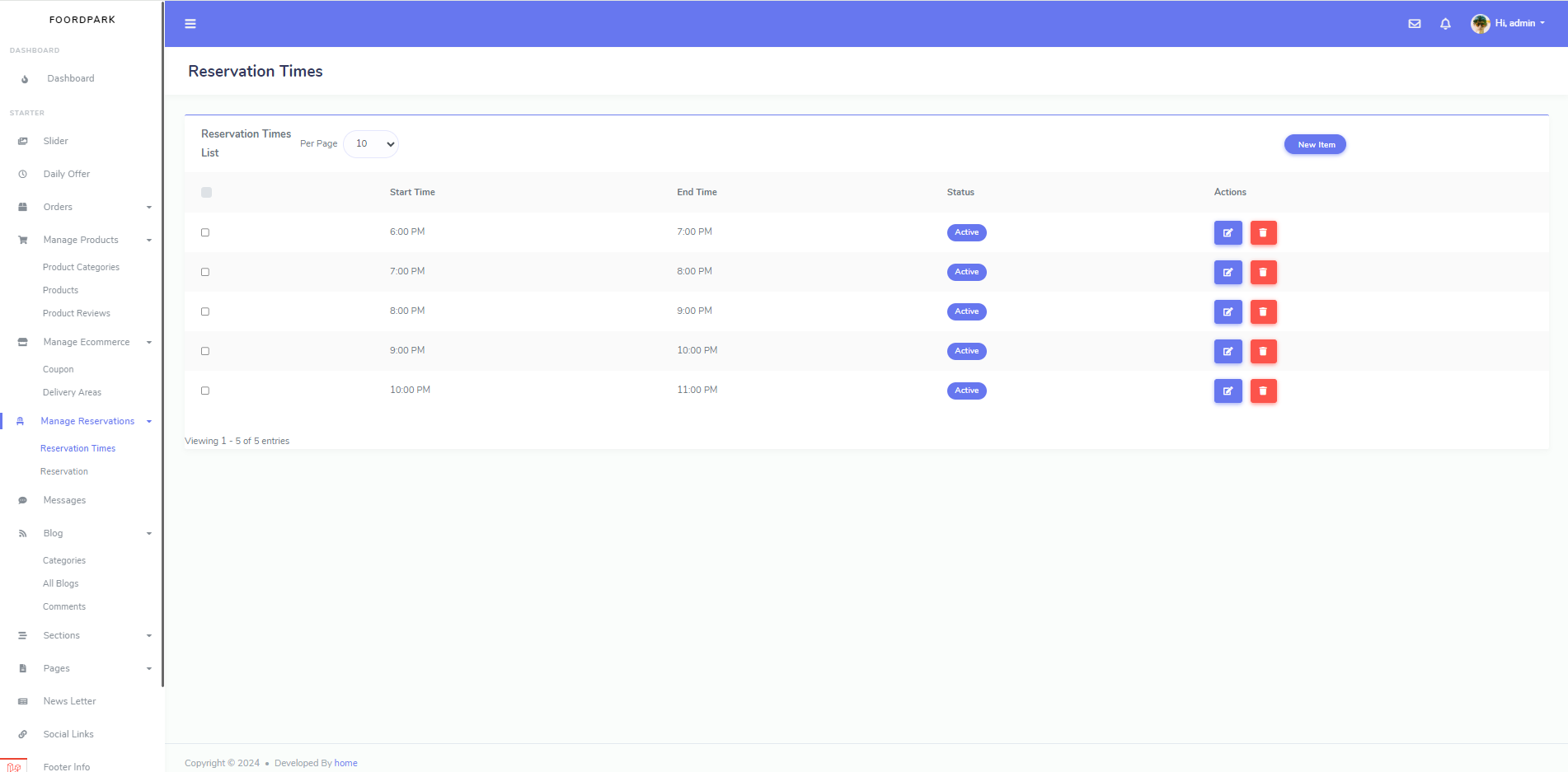
Task: Edit the 10:00 PM to 11:00 PM row
Action: [x=1228, y=391]
